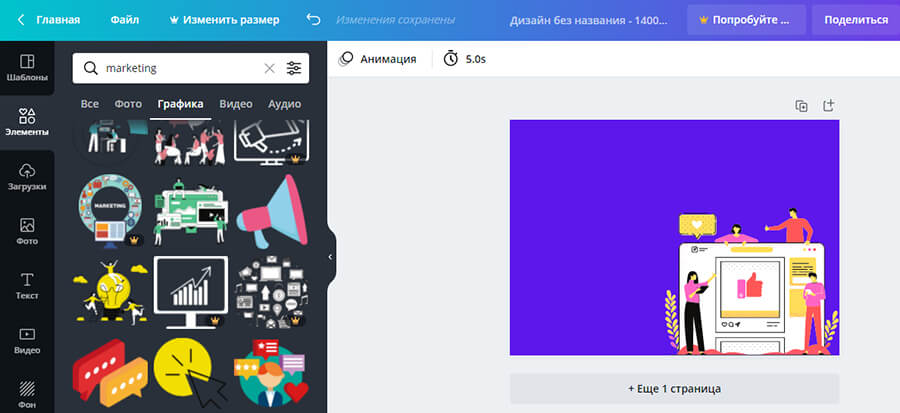The height and width of the screenshot is (413, 900).
Task: Open the Текст text panel
Action: (27, 286)
